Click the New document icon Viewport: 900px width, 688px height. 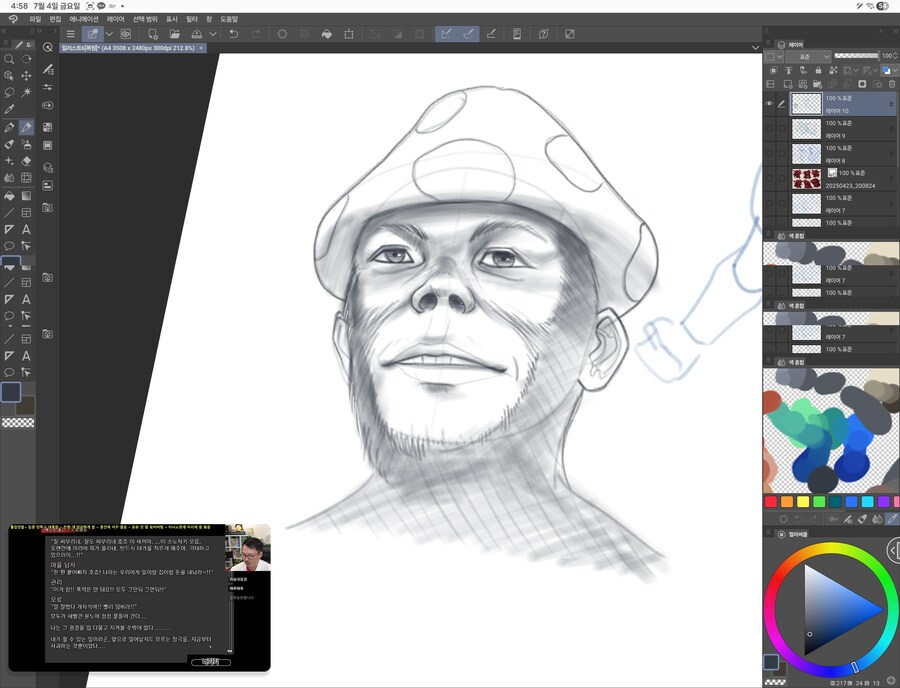pyautogui.click(x=153, y=34)
